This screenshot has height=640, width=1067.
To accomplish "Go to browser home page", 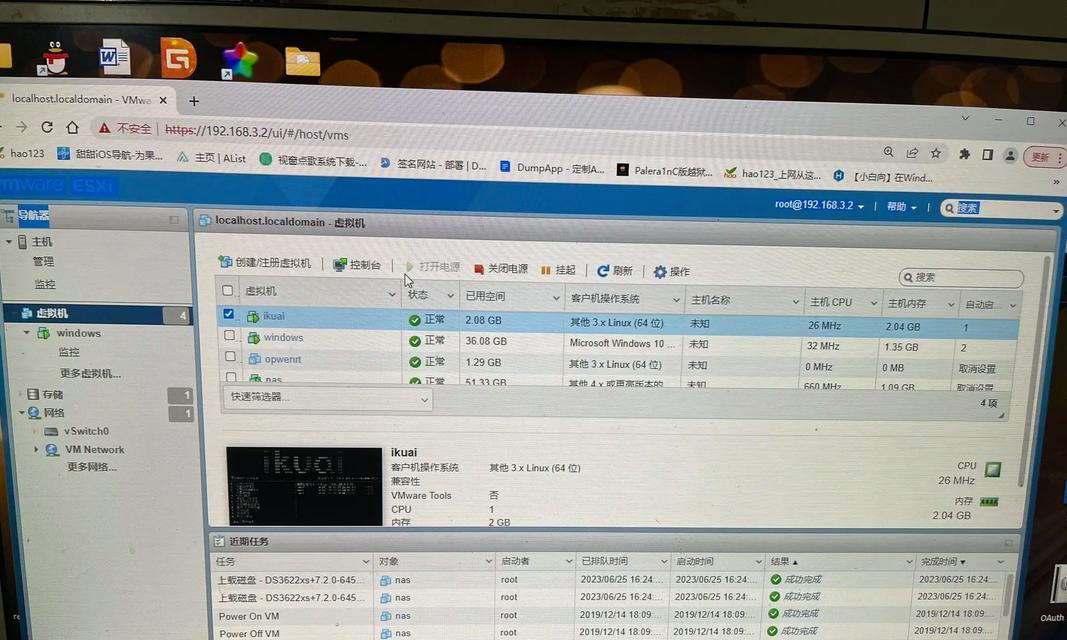I will click(x=72, y=127).
